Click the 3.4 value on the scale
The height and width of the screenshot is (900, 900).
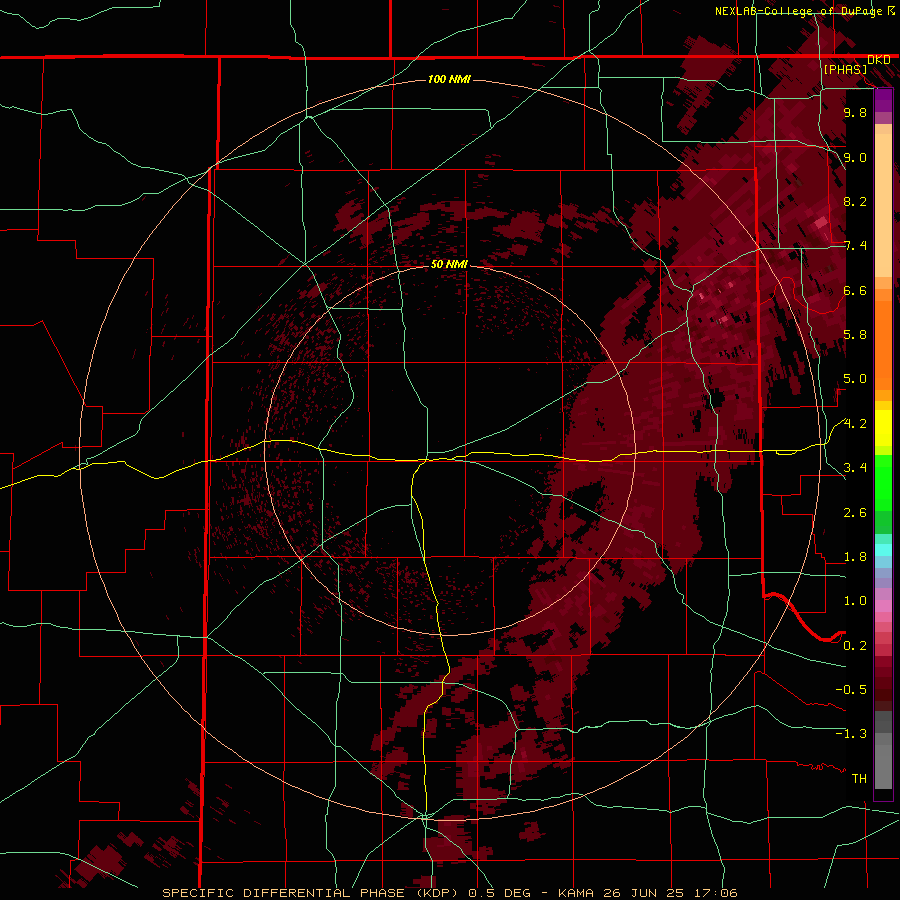click(855, 468)
